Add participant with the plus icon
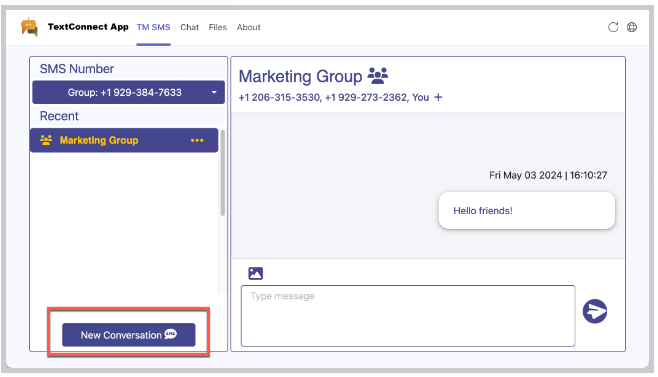This screenshot has width=658, height=377. (x=438, y=97)
